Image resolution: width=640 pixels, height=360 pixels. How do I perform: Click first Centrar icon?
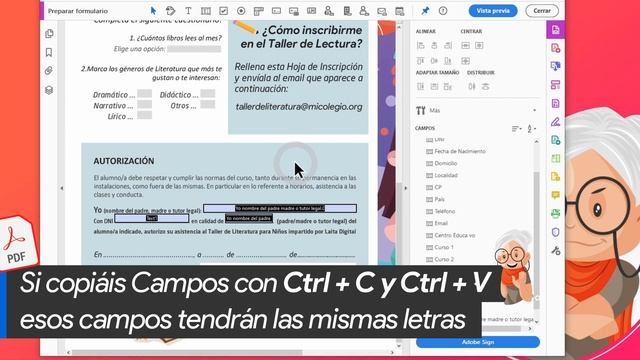pyautogui.click(x=465, y=45)
